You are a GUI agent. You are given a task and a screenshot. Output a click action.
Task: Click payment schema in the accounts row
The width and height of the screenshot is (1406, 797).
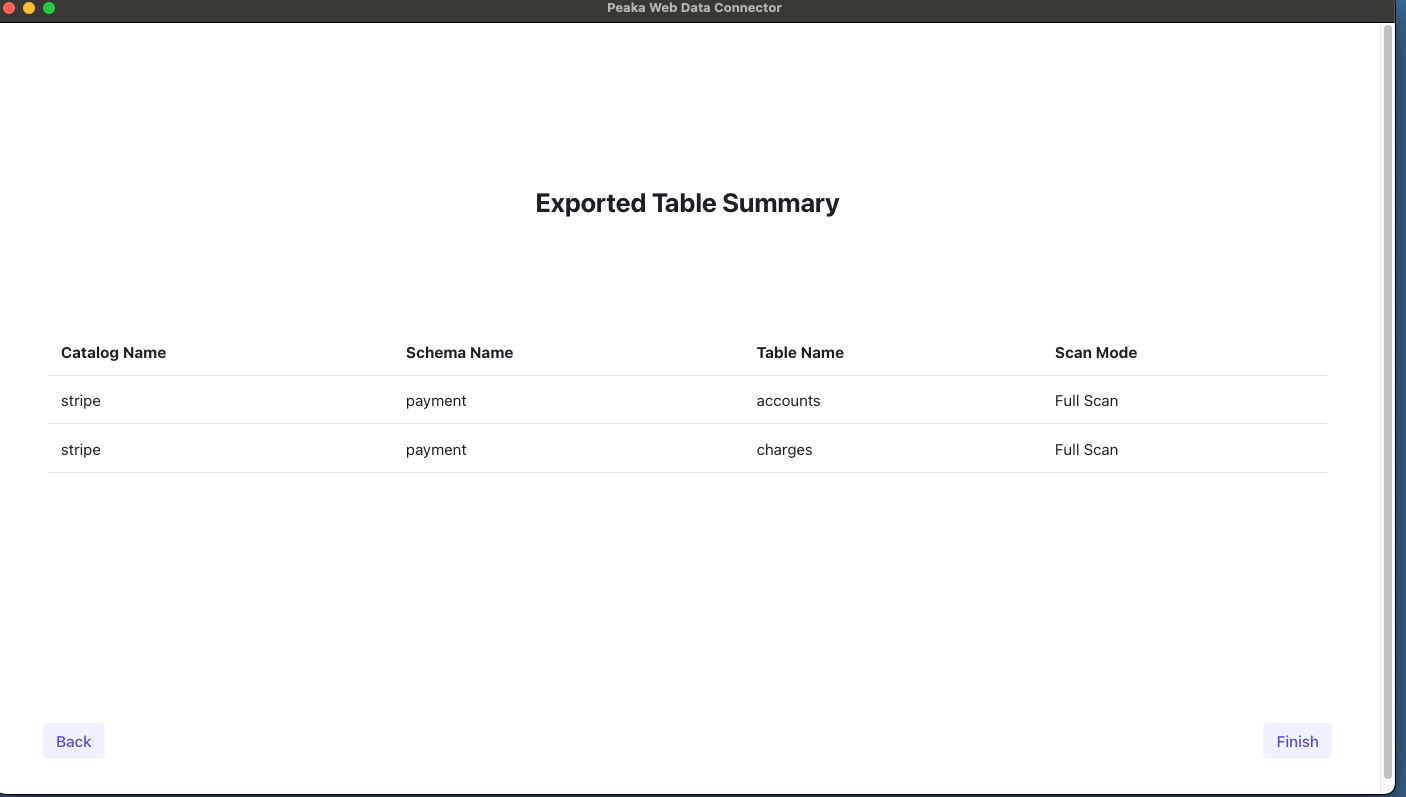tap(436, 401)
